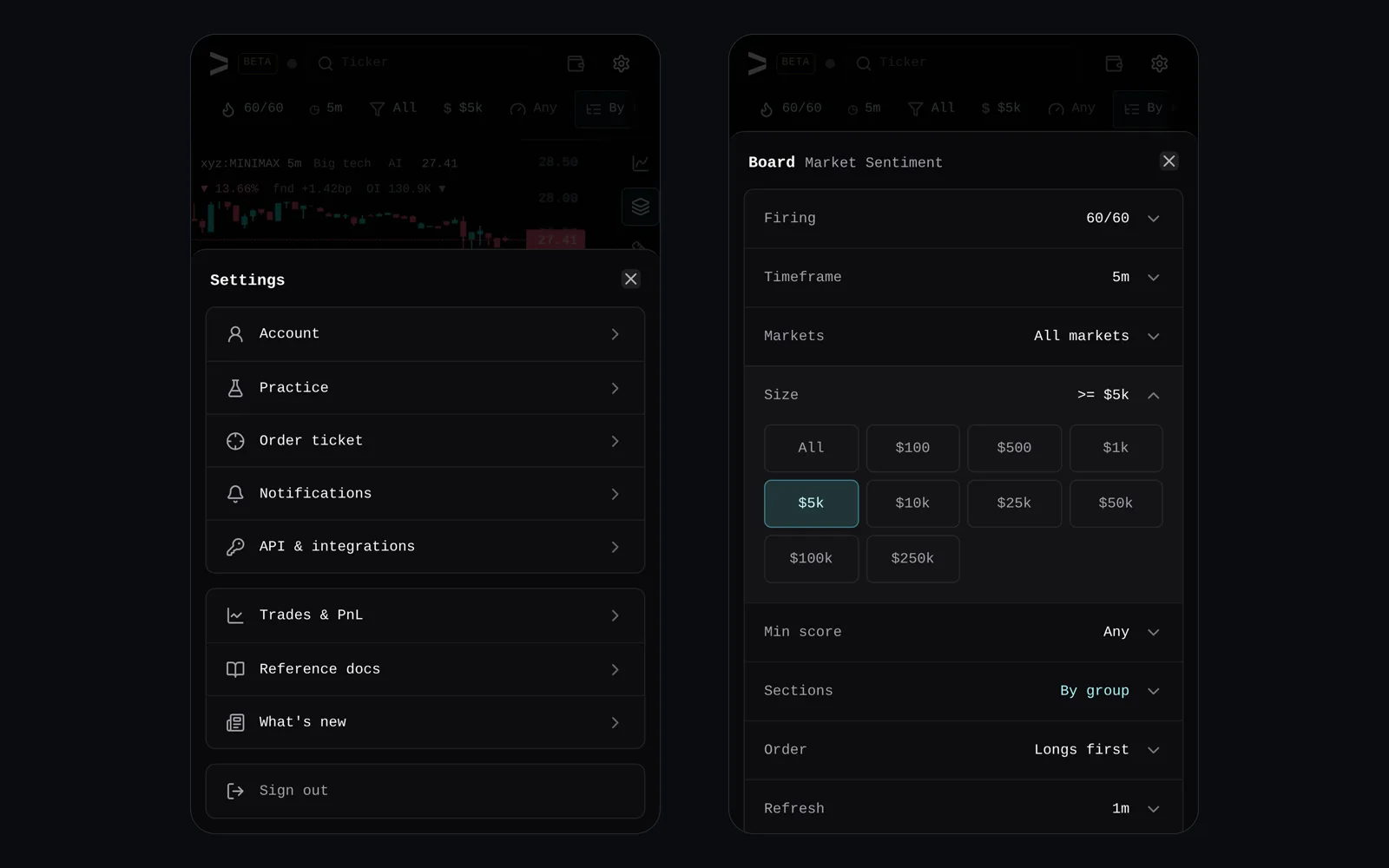
Task: Select the $500 size option
Action: click(1014, 448)
